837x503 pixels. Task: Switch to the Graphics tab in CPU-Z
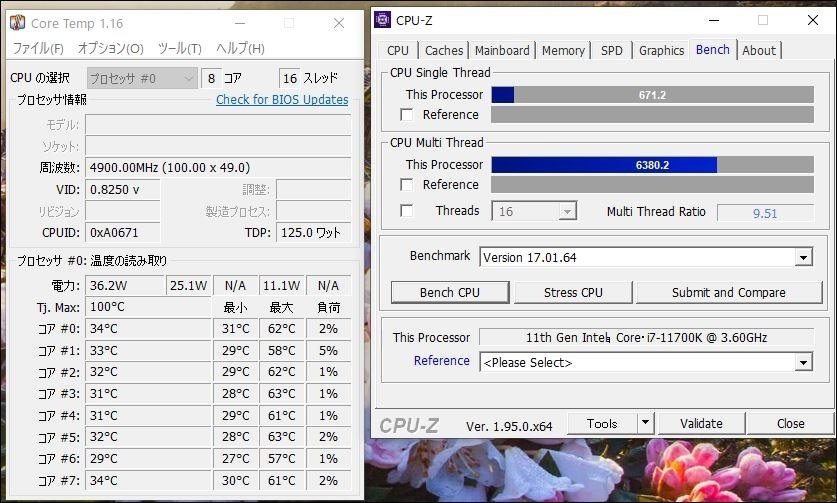(661, 51)
